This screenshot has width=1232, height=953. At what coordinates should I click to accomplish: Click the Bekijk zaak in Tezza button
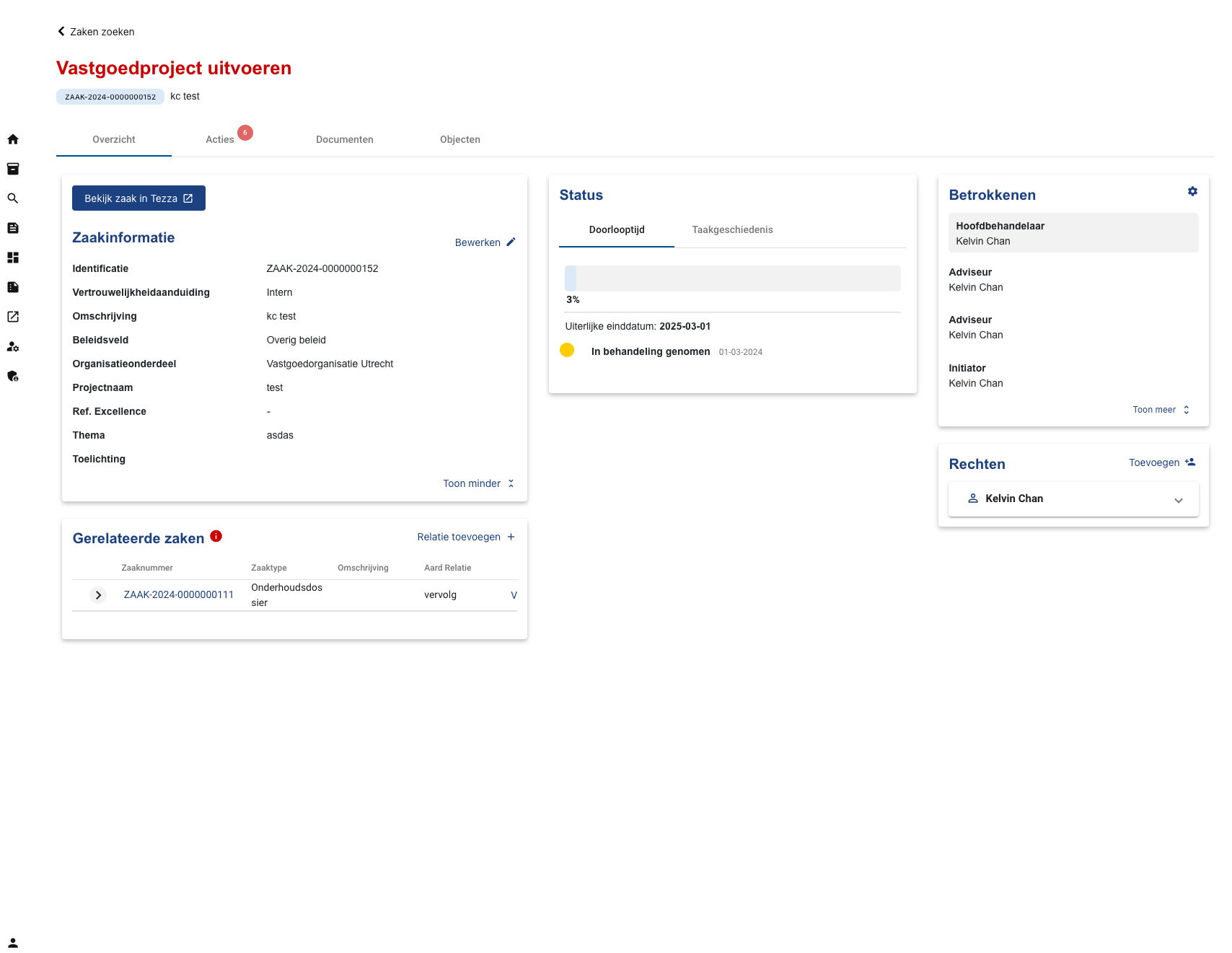pos(138,198)
